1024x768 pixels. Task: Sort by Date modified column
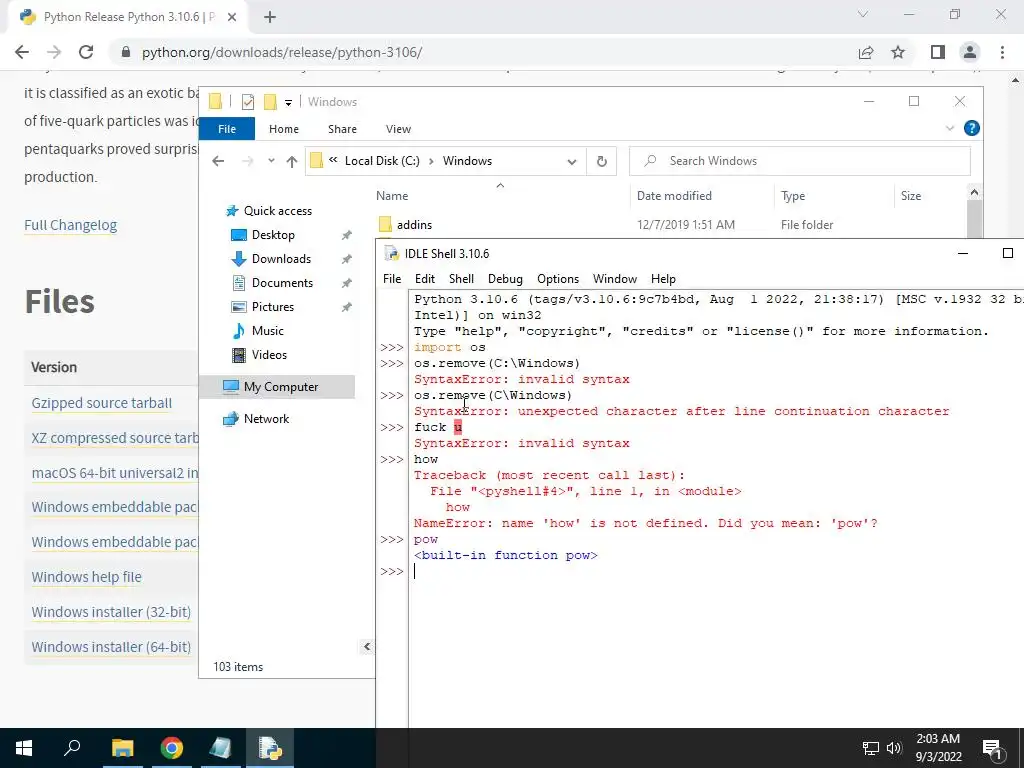pos(674,196)
